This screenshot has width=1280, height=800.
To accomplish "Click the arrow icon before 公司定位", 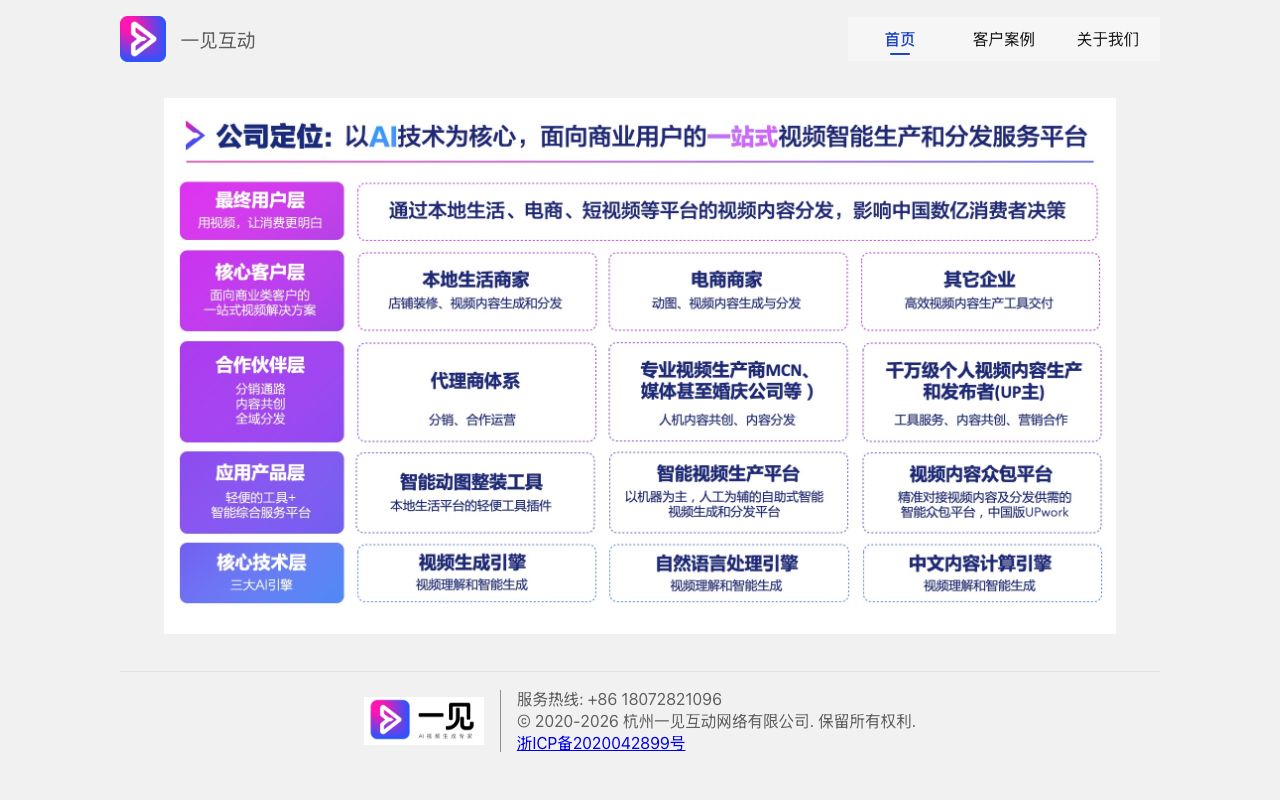I will pyautogui.click(x=194, y=136).
